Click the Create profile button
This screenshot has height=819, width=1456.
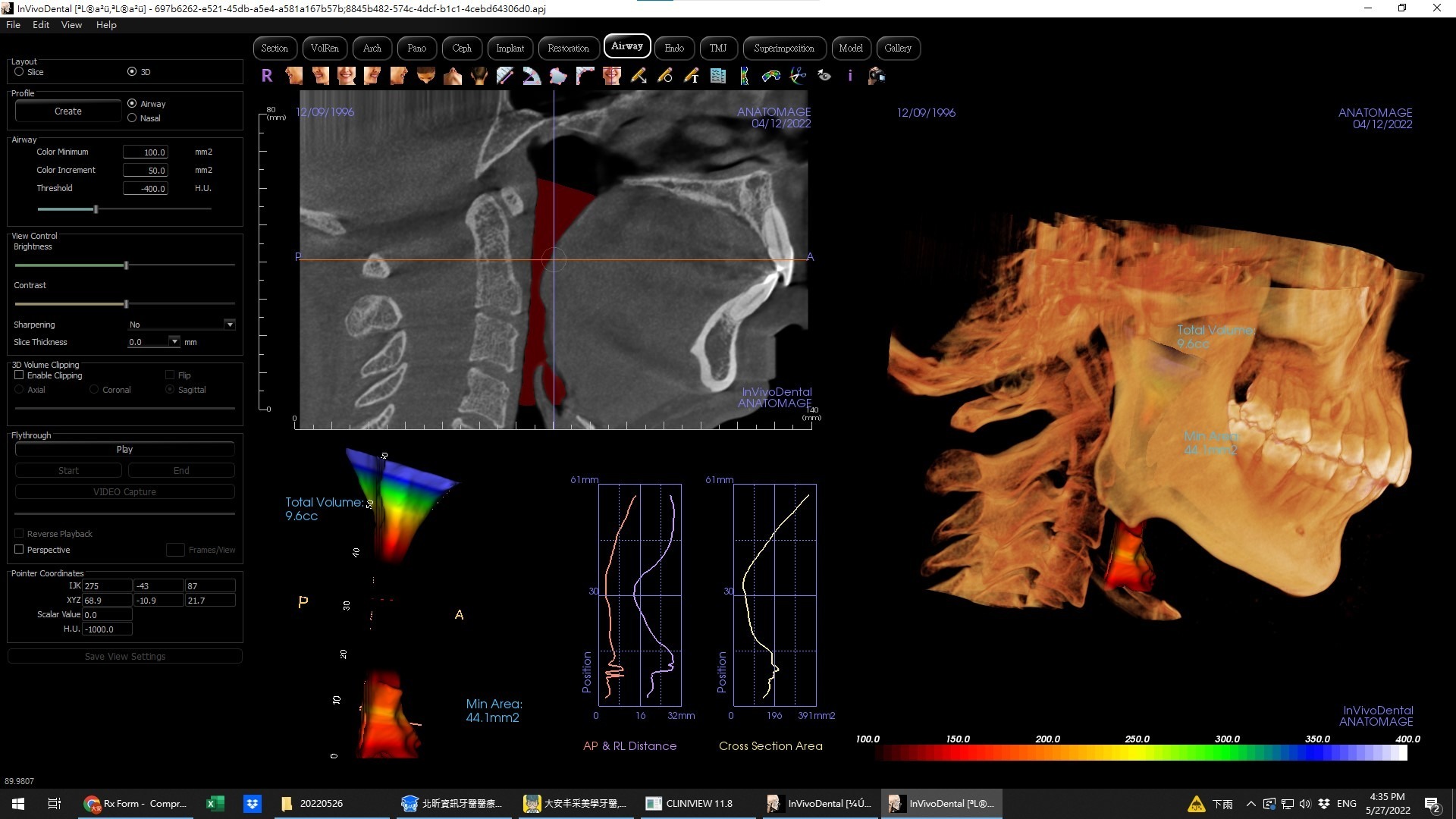pyautogui.click(x=68, y=111)
